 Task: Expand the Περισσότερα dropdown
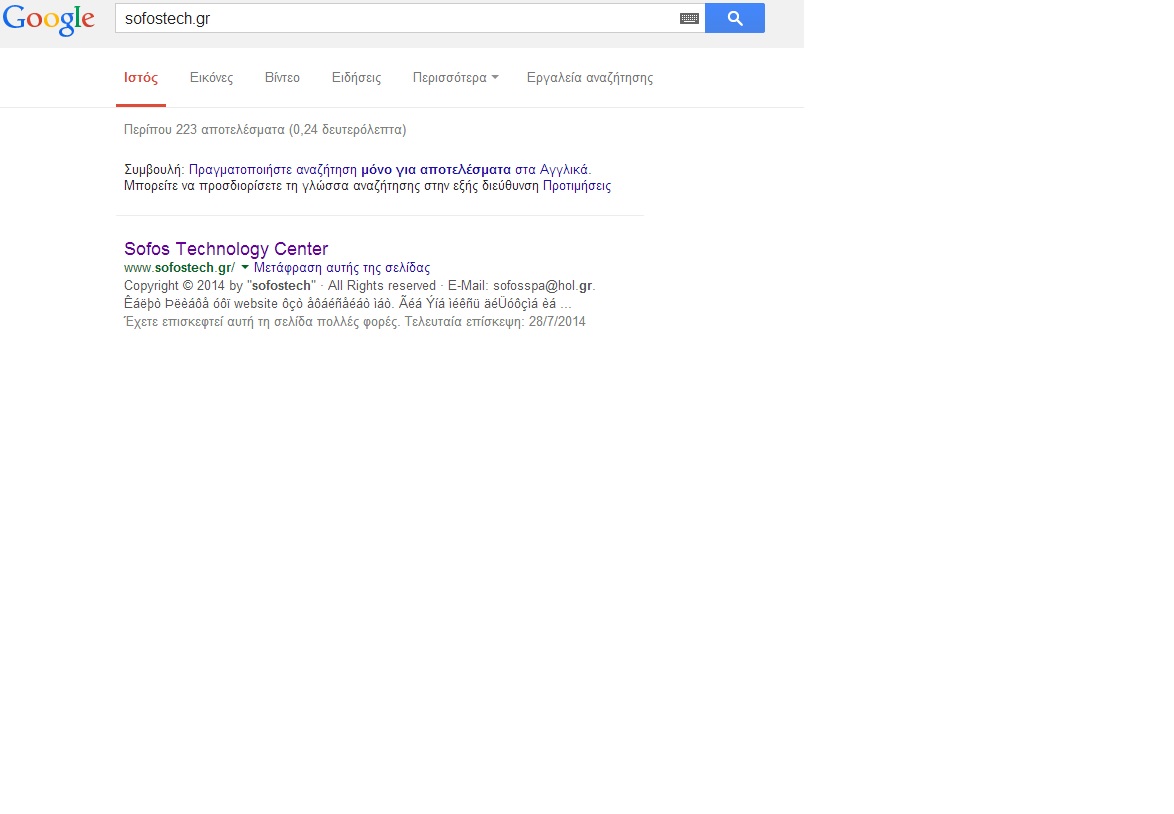tap(455, 78)
